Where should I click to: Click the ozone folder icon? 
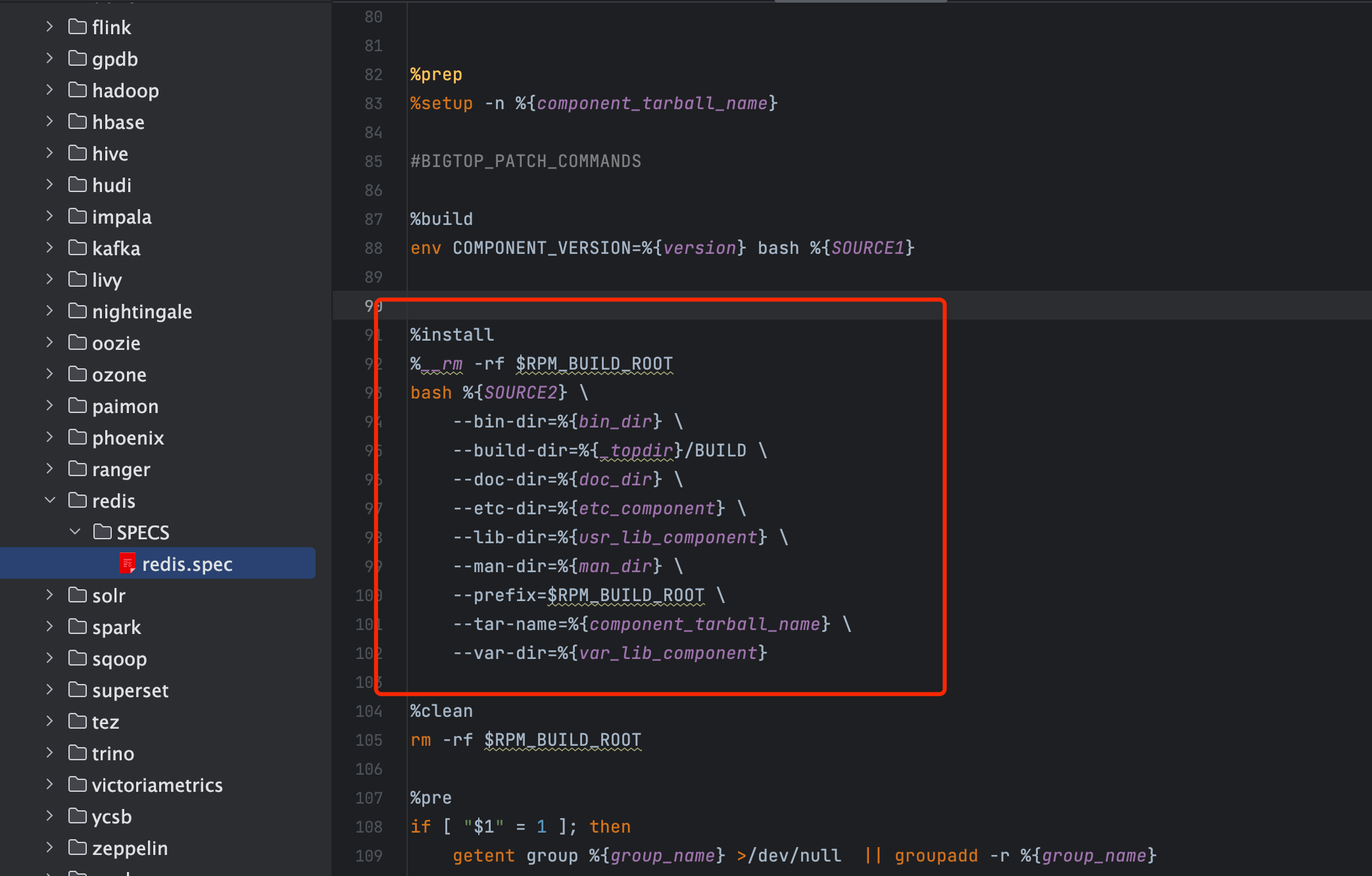click(78, 374)
